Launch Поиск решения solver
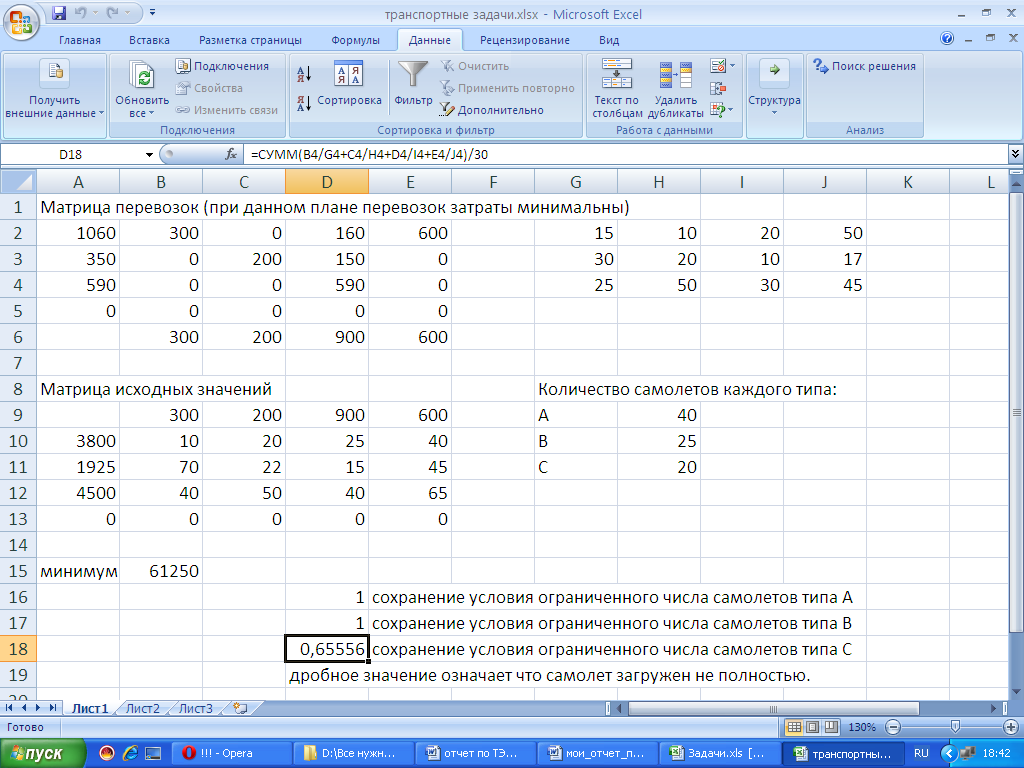 864,66
